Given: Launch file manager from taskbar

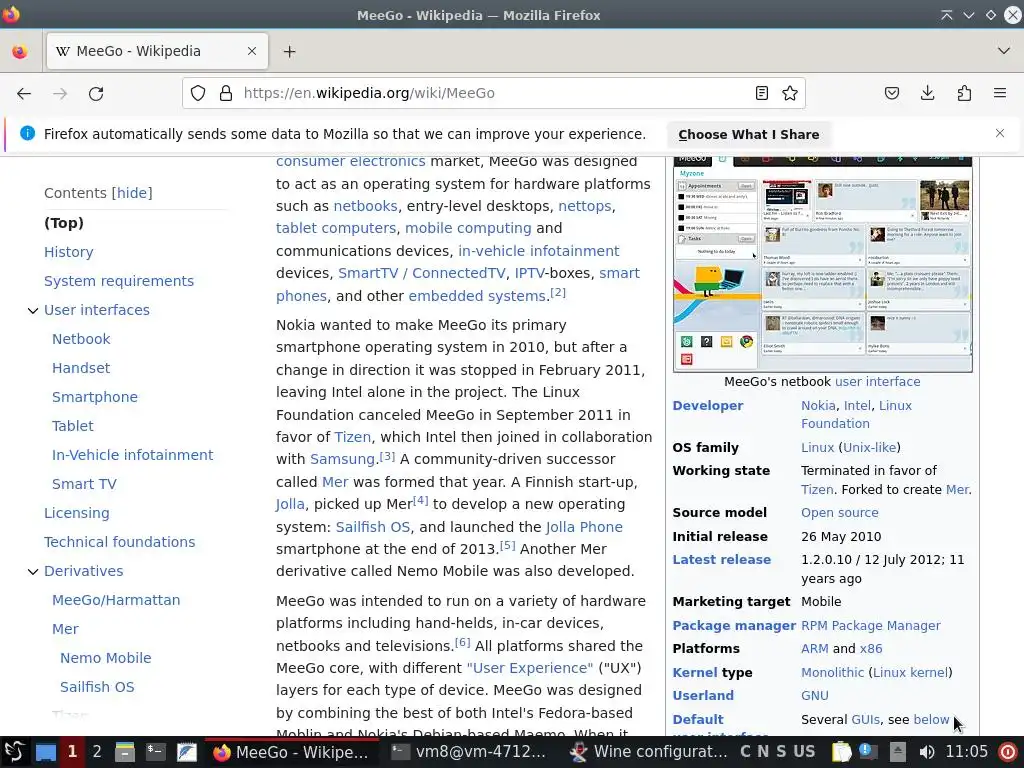Looking at the screenshot, I should click(x=124, y=752).
